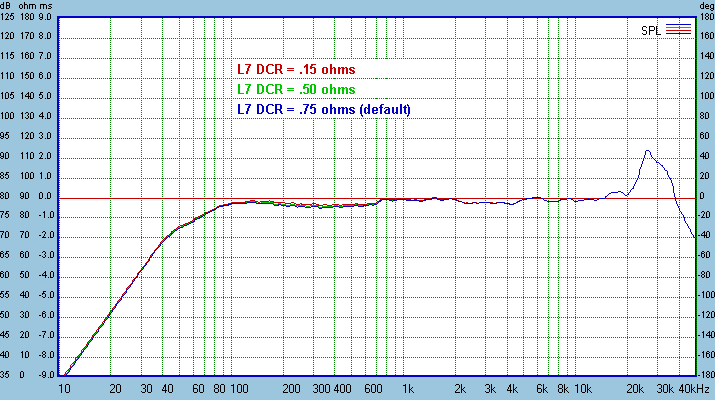Image resolution: width=715 pixels, height=400 pixels.
Task: Click the 200 Hz frequency axis label
Action: (x=292, y=388)
